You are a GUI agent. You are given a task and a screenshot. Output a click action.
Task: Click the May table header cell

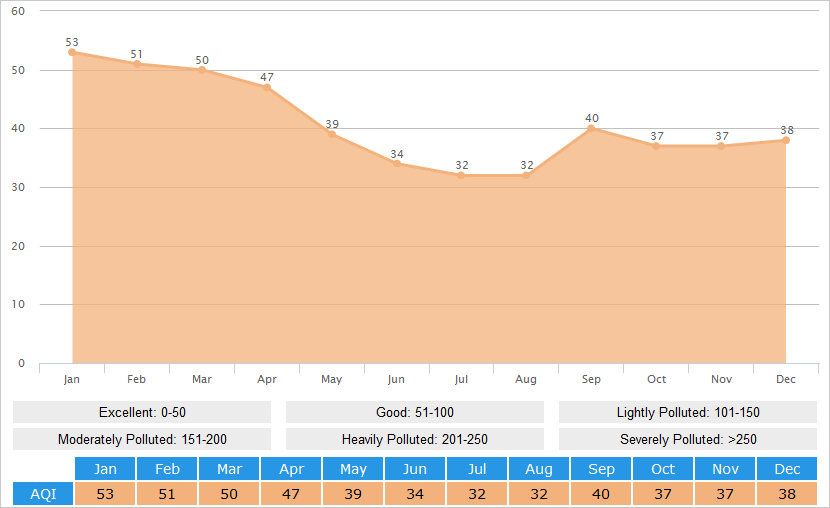353,469
